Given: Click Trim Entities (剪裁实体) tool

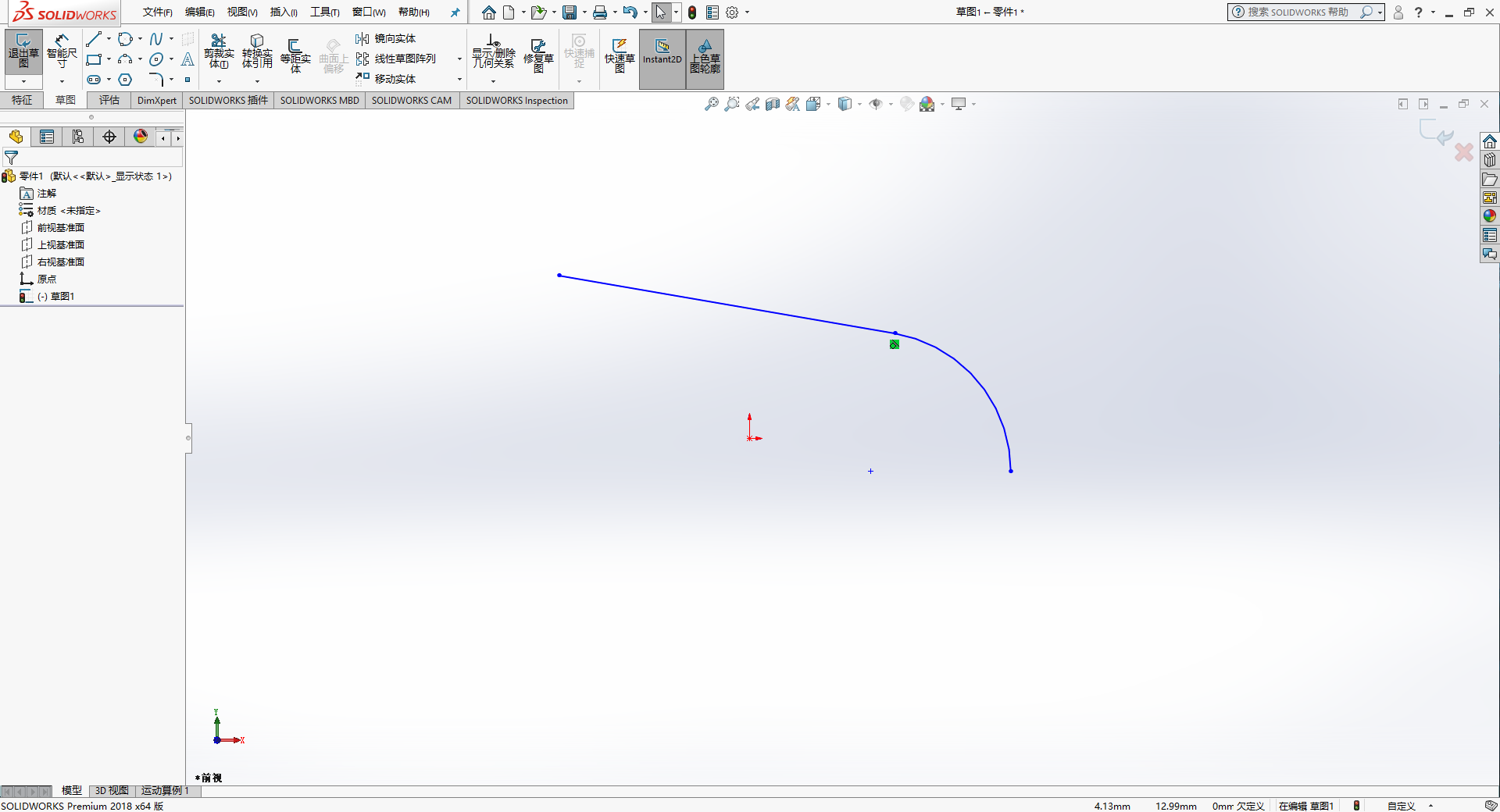Looking at the screenshot, I should pyautogui.click(x=219, y=52).
